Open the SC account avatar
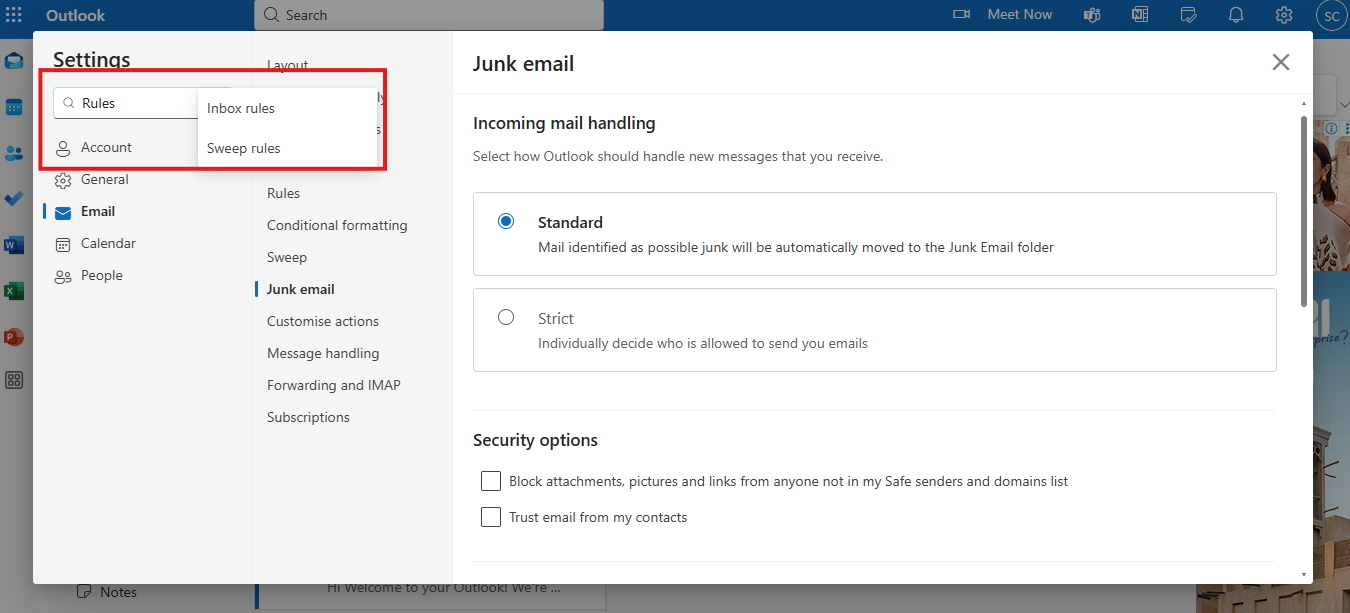Viewport: 1350px width, 613px height. (x=1332, y=16)
